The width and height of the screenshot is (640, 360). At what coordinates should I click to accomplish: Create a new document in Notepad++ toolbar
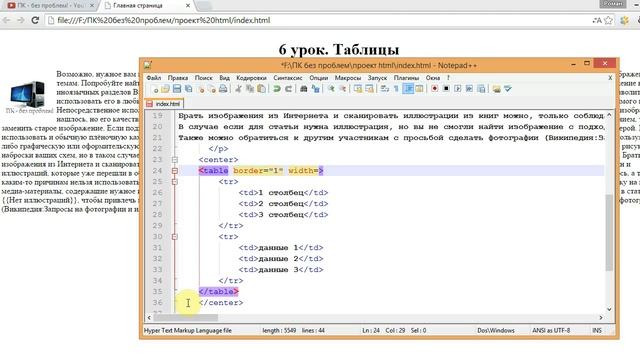coord(155,89)
